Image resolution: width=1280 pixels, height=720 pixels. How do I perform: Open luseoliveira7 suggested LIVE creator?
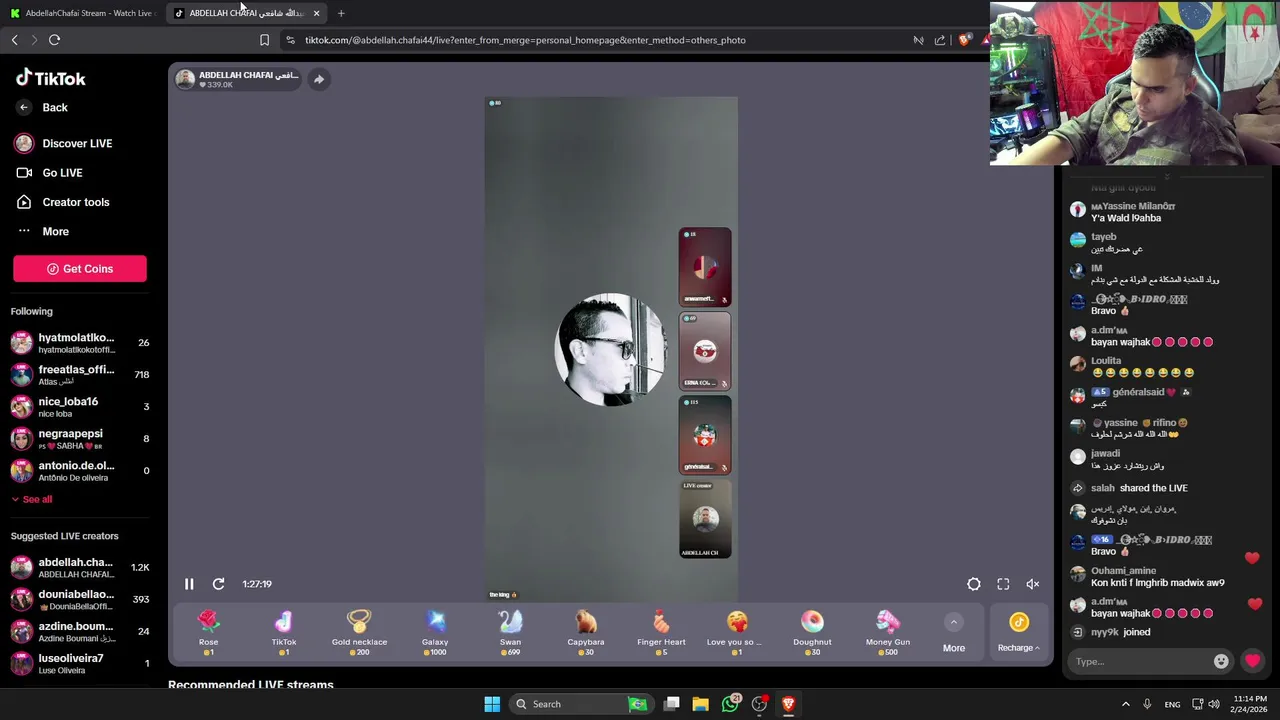tap(80, 664)
